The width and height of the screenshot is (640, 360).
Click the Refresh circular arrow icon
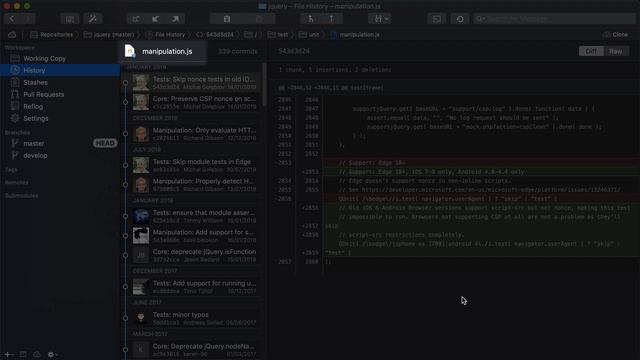click(460, 19)
